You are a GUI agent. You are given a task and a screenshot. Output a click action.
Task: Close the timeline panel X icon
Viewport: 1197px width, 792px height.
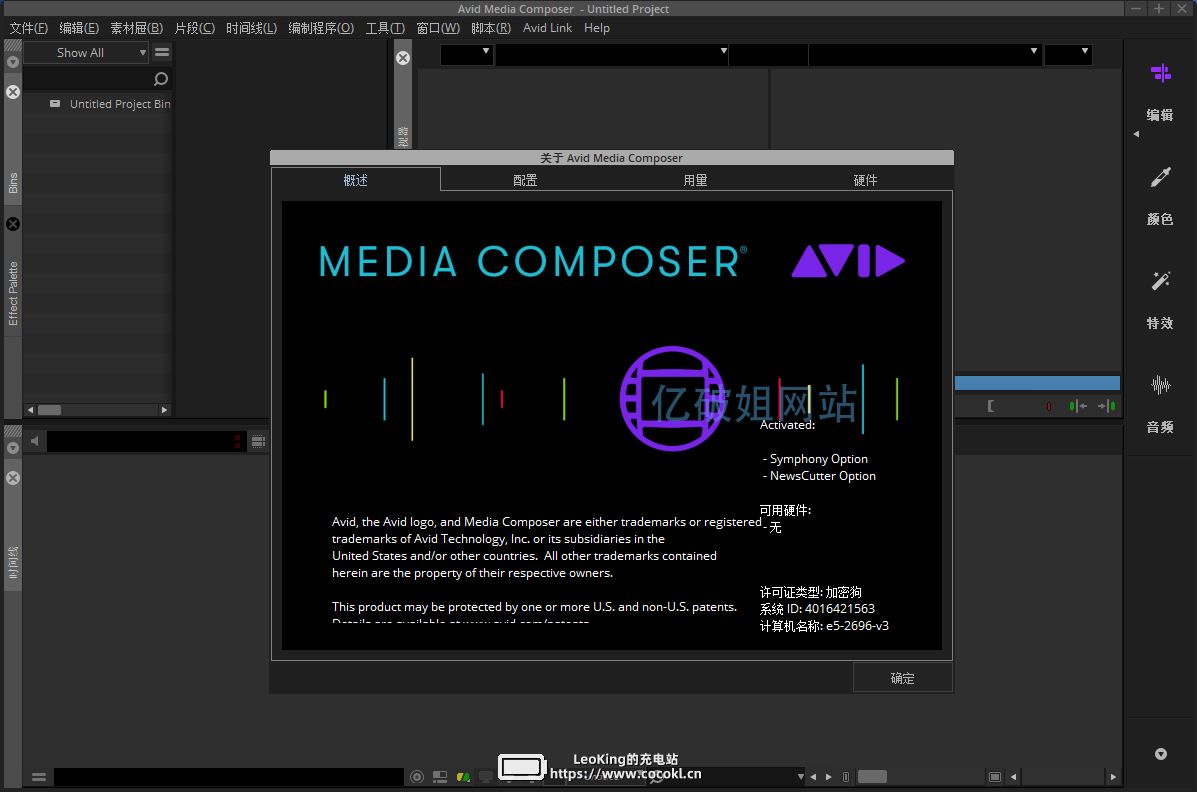13,478
